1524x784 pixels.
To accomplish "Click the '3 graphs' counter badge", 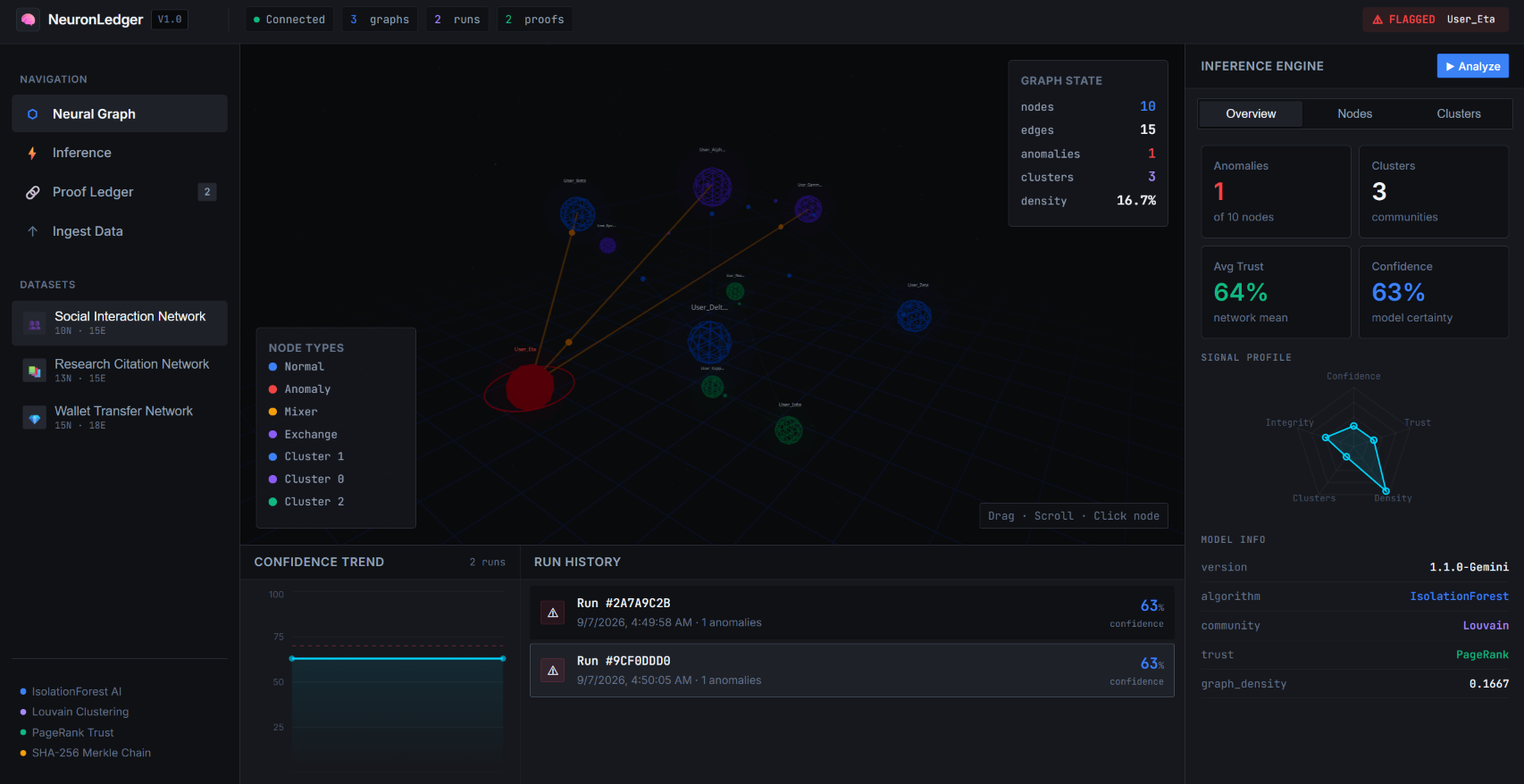I will (380, 20).
